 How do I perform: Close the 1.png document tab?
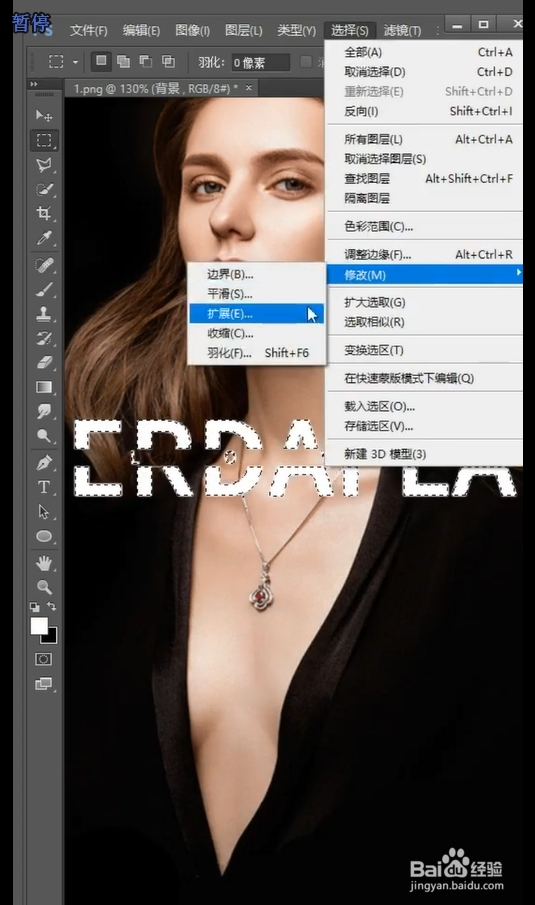point(249,88)
